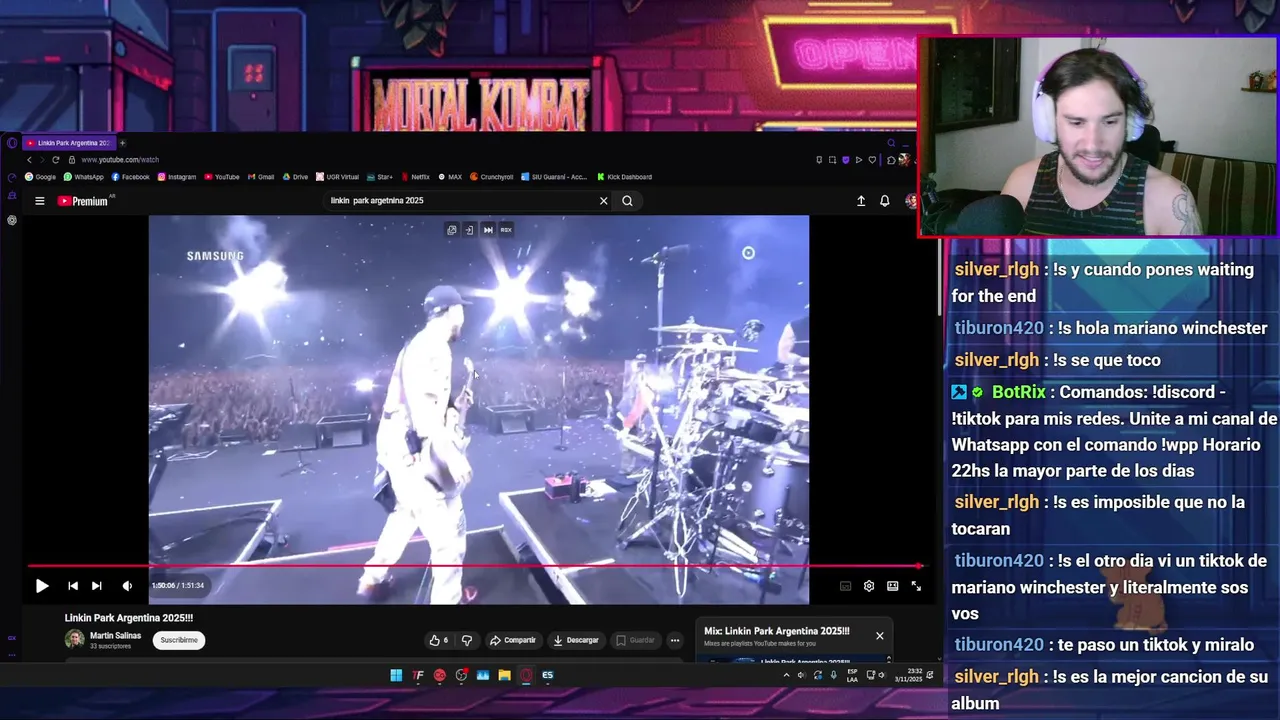Click the YouTube tab search icon
The width and height of the screenshot is (1280, 720).
[x=891, y=143]
